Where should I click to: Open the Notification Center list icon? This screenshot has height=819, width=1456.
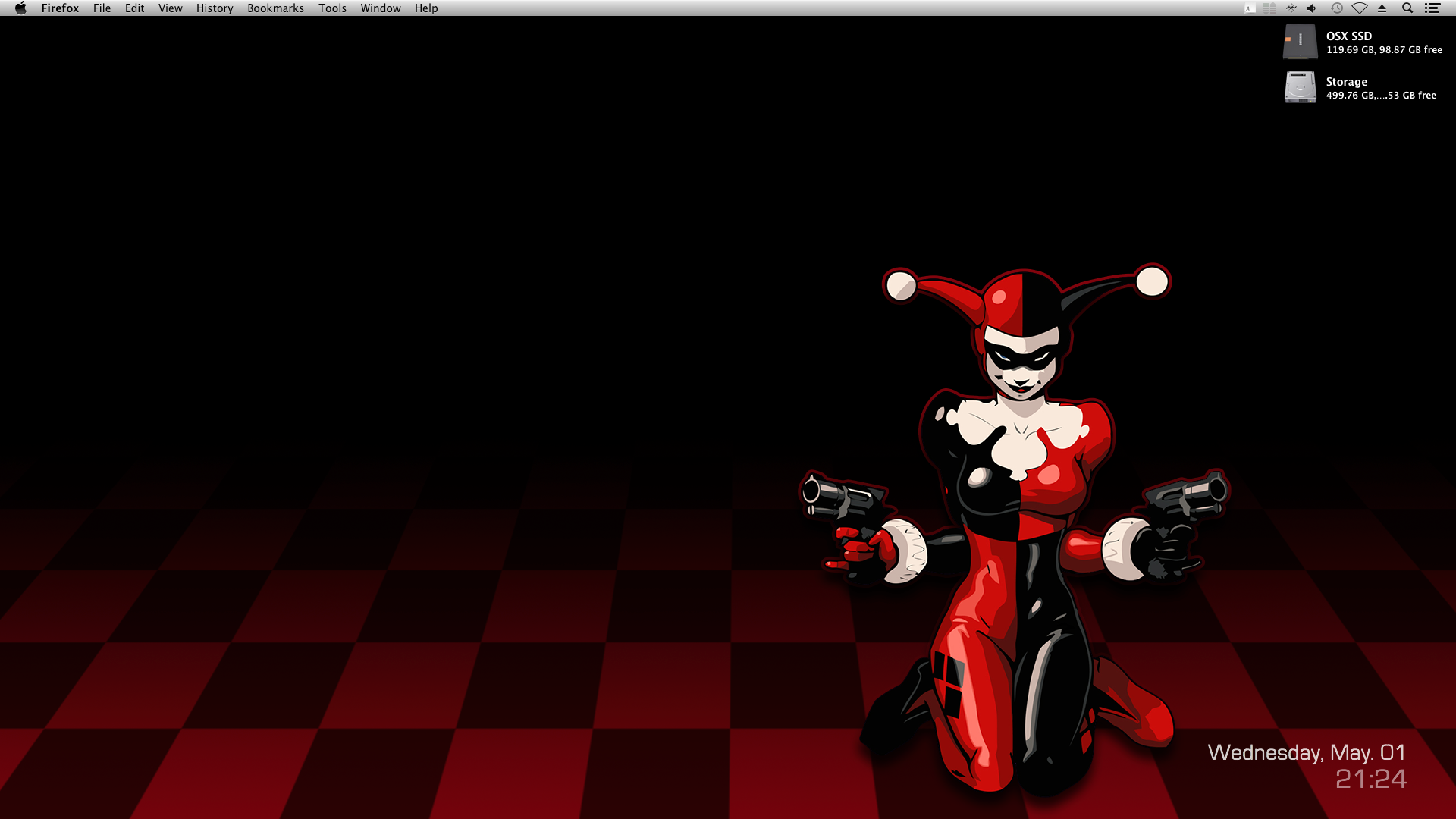[1432, 8]
